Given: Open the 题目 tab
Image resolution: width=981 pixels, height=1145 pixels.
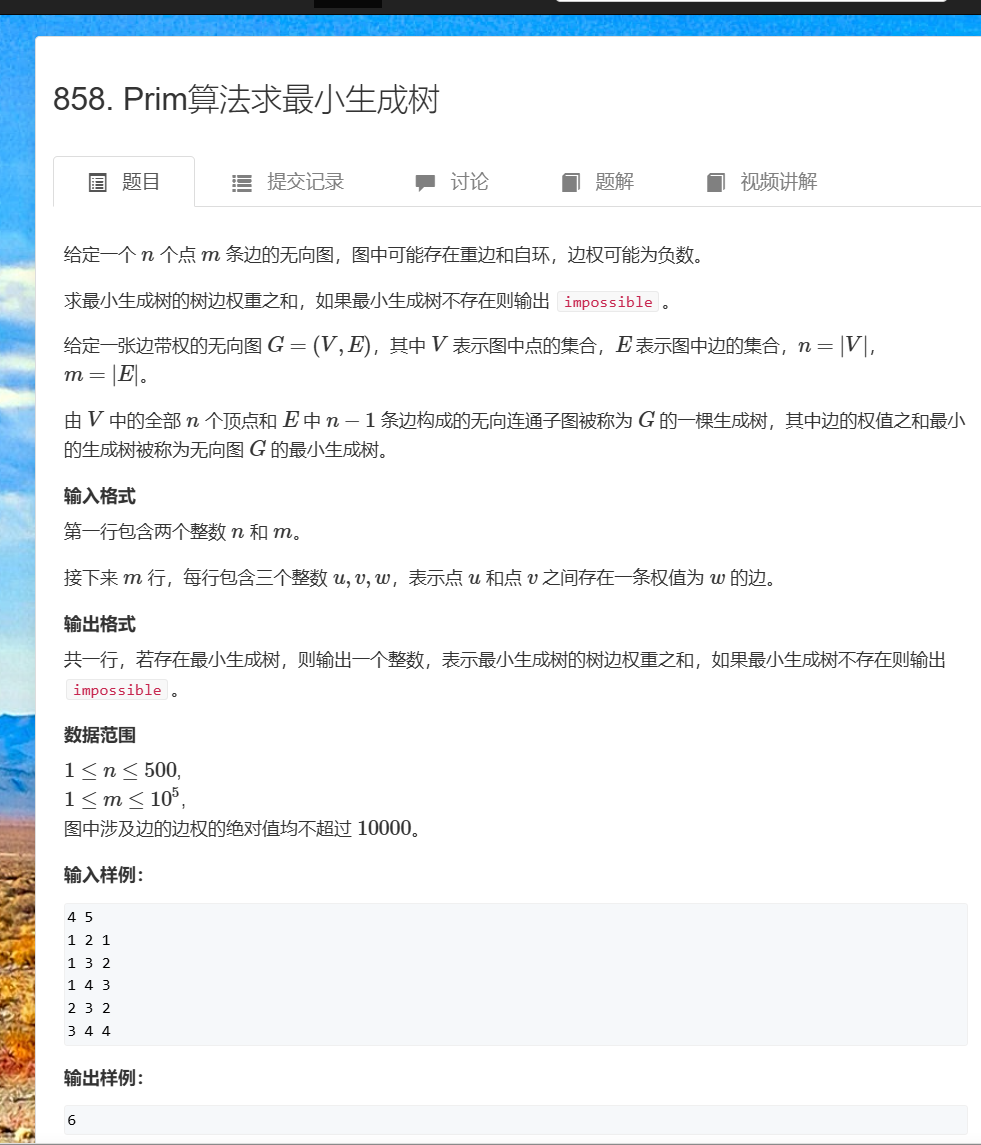Looking at the screenshot, I should (x=124, y=182).
